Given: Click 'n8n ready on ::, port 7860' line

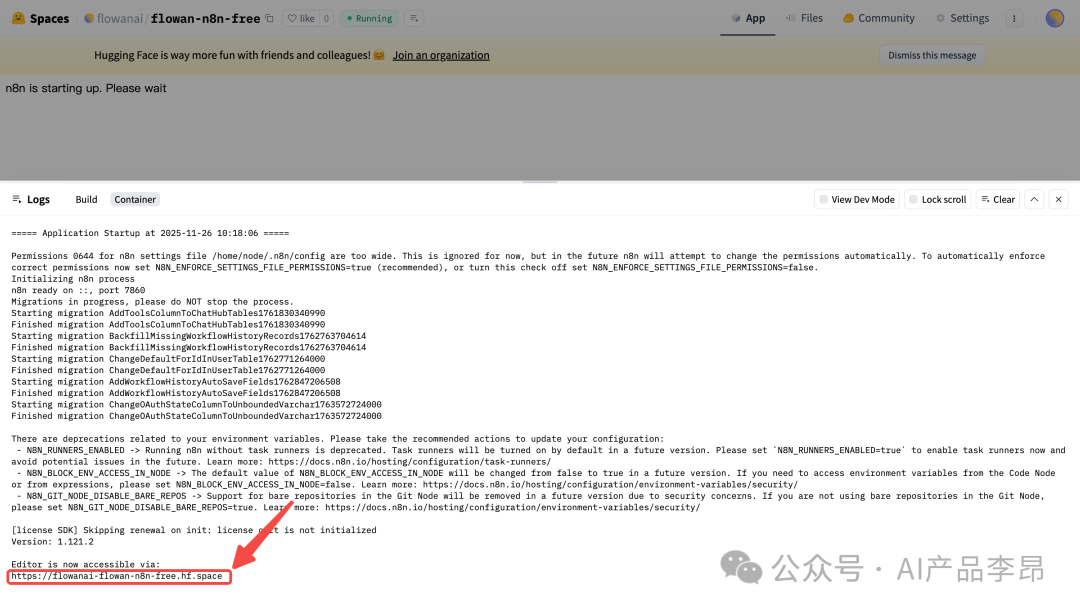Looking at the screenshot, I should [78, 291].
